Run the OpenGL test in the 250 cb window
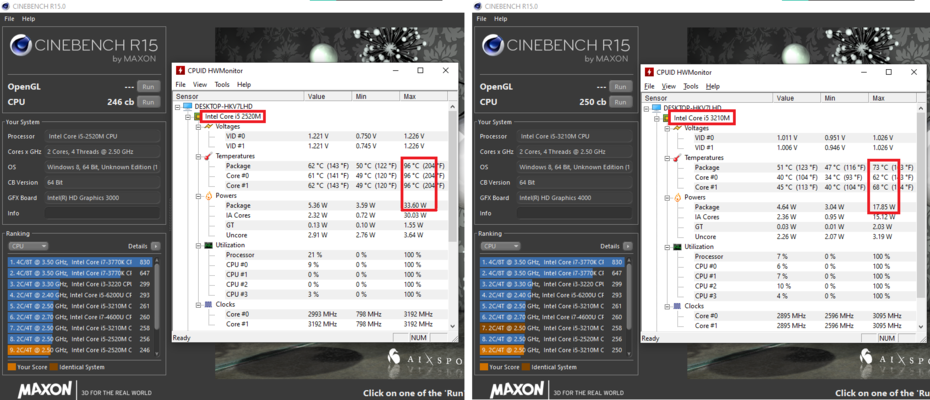This screenshot has height=400, width=930. (x=620, y=86)
